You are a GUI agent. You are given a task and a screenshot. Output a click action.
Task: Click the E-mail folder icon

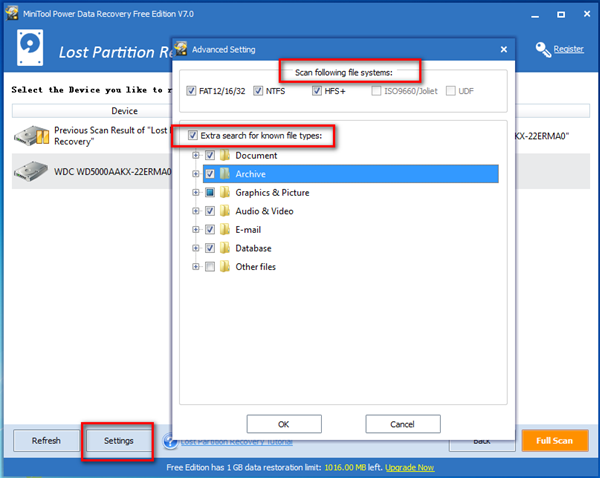(225, 230)
